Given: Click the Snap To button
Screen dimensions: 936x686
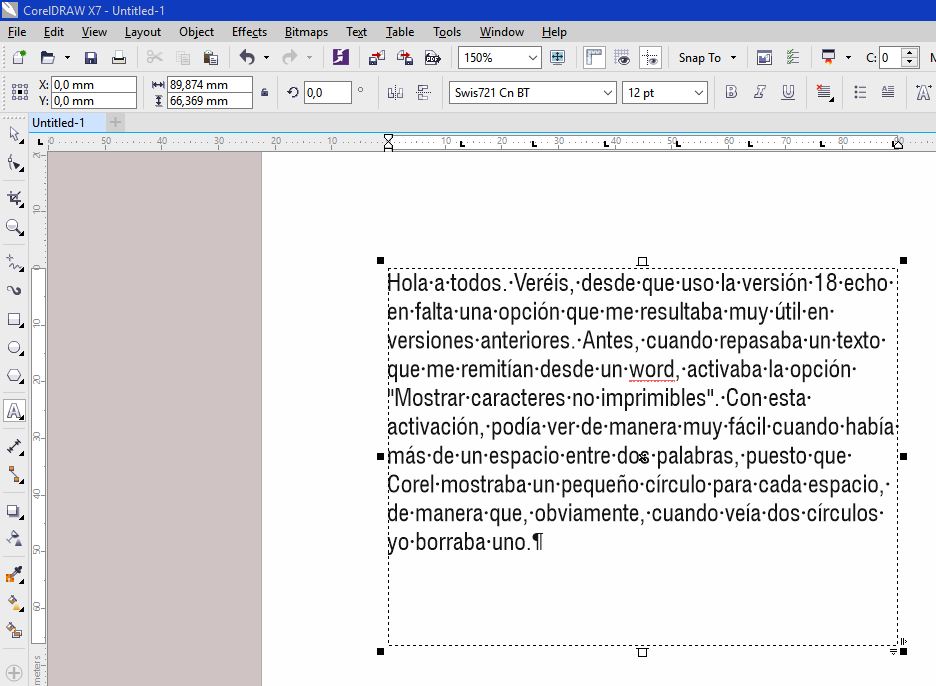Looking at the screenshot, I should 707,58.
